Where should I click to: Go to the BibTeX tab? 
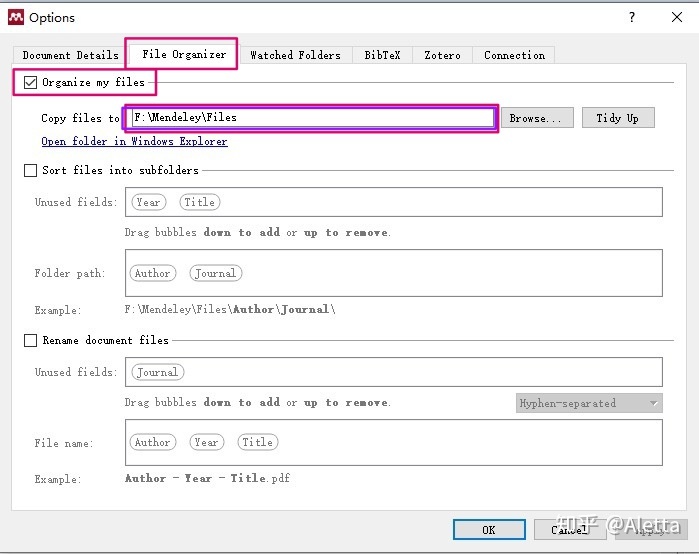(382, 55)
